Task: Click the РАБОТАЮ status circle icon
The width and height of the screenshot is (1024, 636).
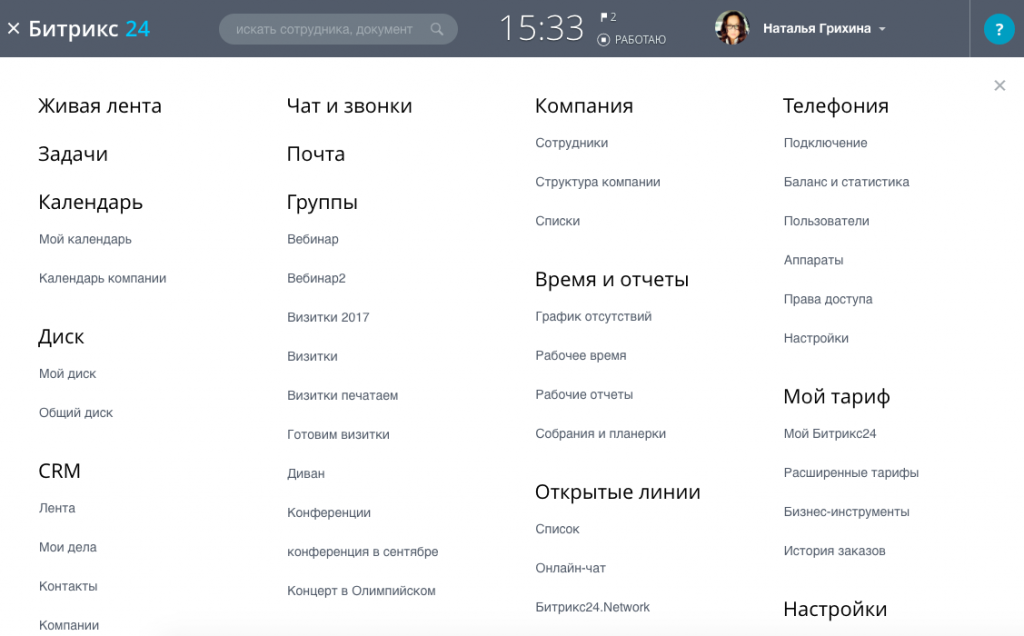Action: tap(603, 40)
